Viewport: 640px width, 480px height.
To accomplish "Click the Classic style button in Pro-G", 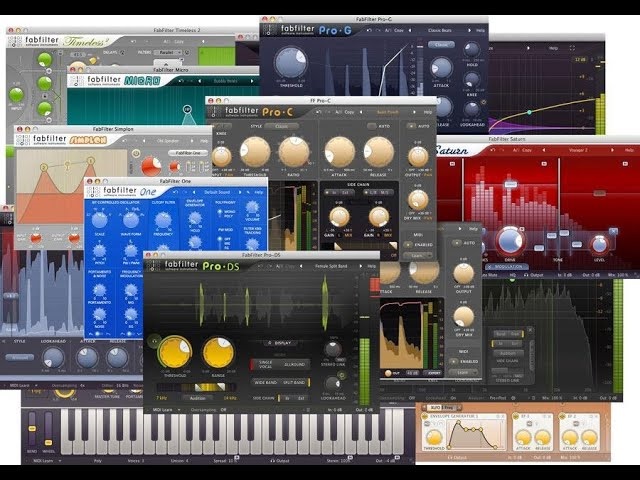I will coord(441,44).
